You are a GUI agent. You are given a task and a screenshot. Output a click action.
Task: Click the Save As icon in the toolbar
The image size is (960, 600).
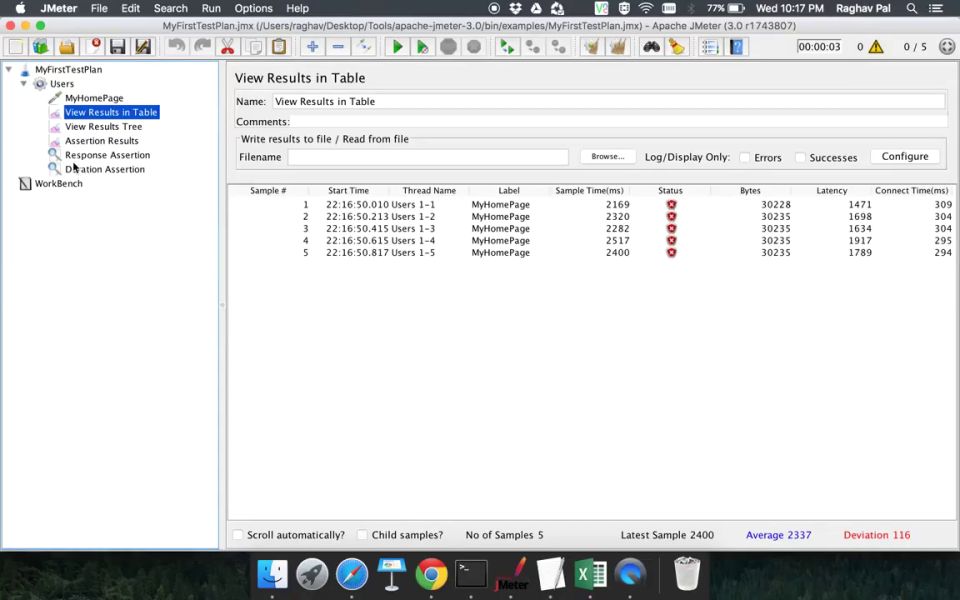coord(143,47)
